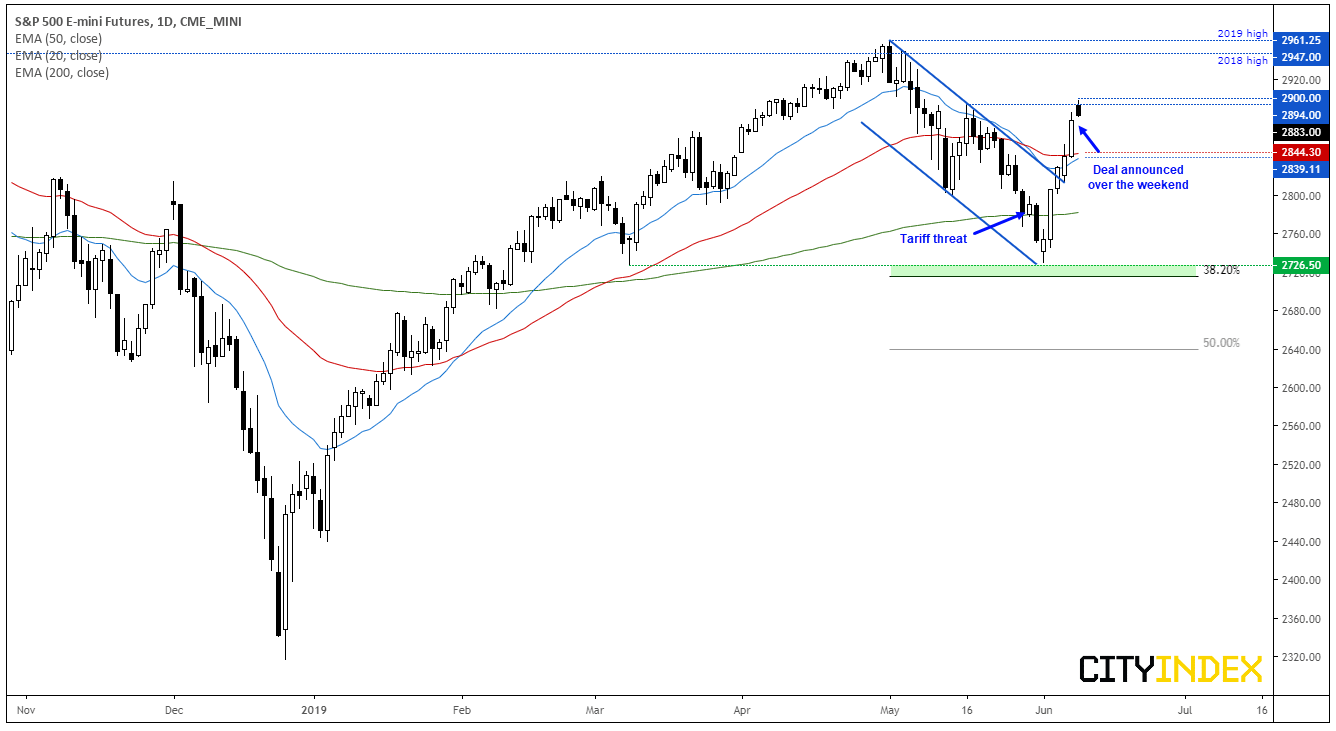Click the Dec label on time axis

(x=173, y=709)
